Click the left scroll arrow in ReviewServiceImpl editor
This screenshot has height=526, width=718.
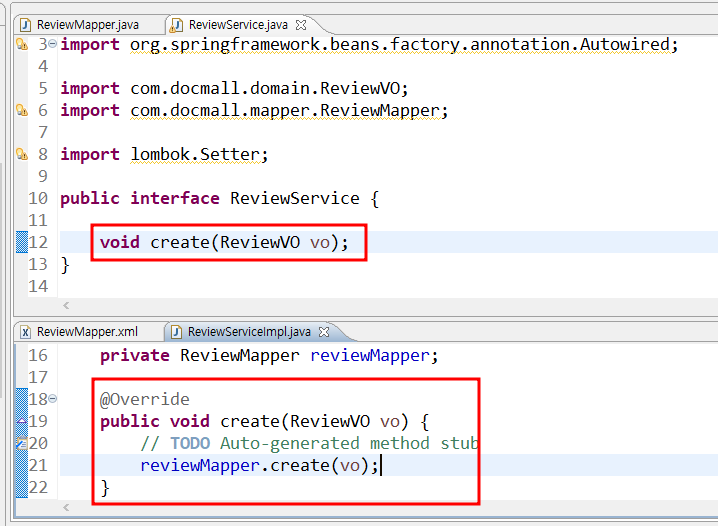coord(66,507)
